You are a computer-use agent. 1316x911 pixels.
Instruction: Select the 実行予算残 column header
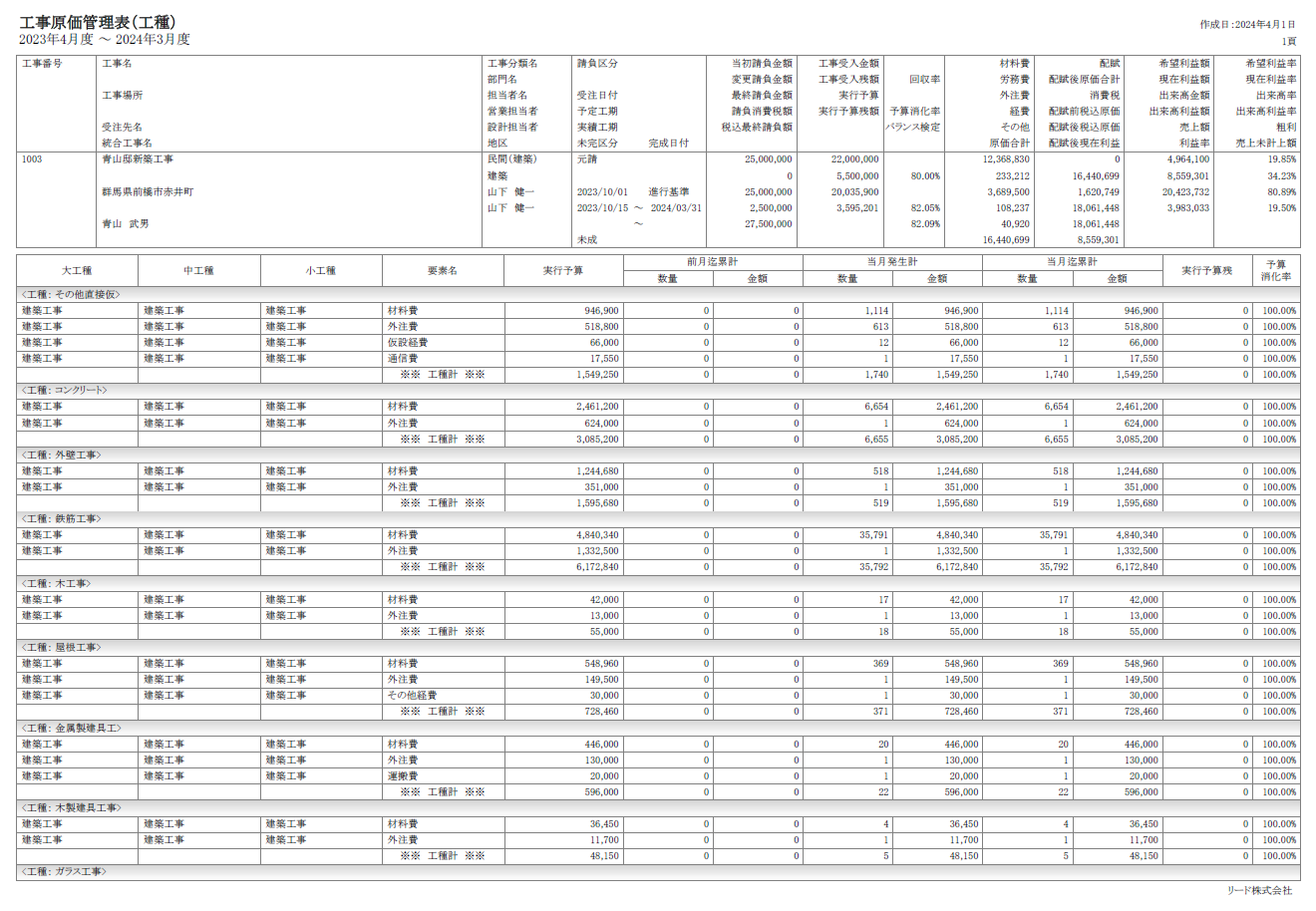pos(1206,270)
